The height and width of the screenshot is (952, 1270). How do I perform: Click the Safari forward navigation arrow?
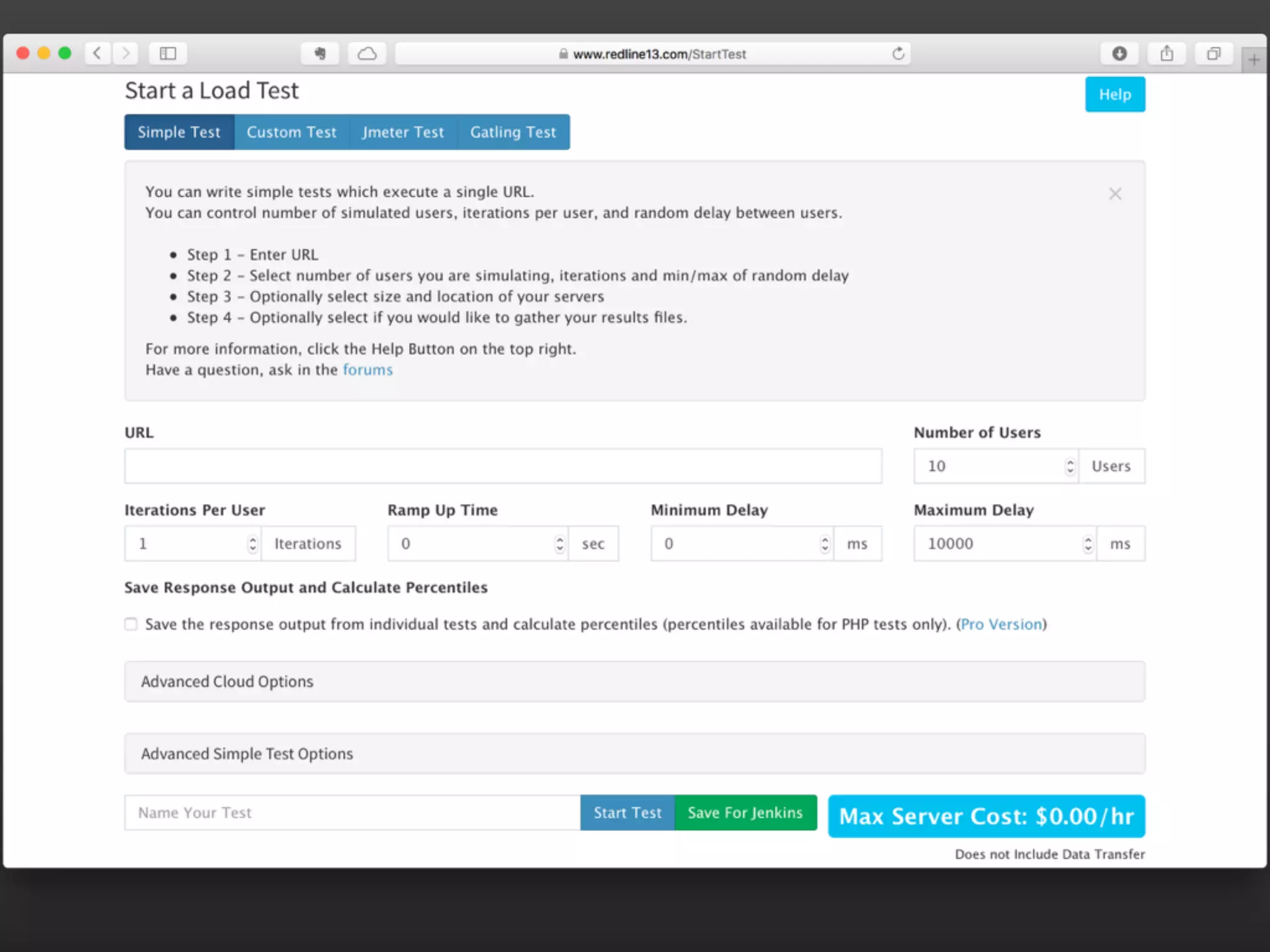point(126,53)
